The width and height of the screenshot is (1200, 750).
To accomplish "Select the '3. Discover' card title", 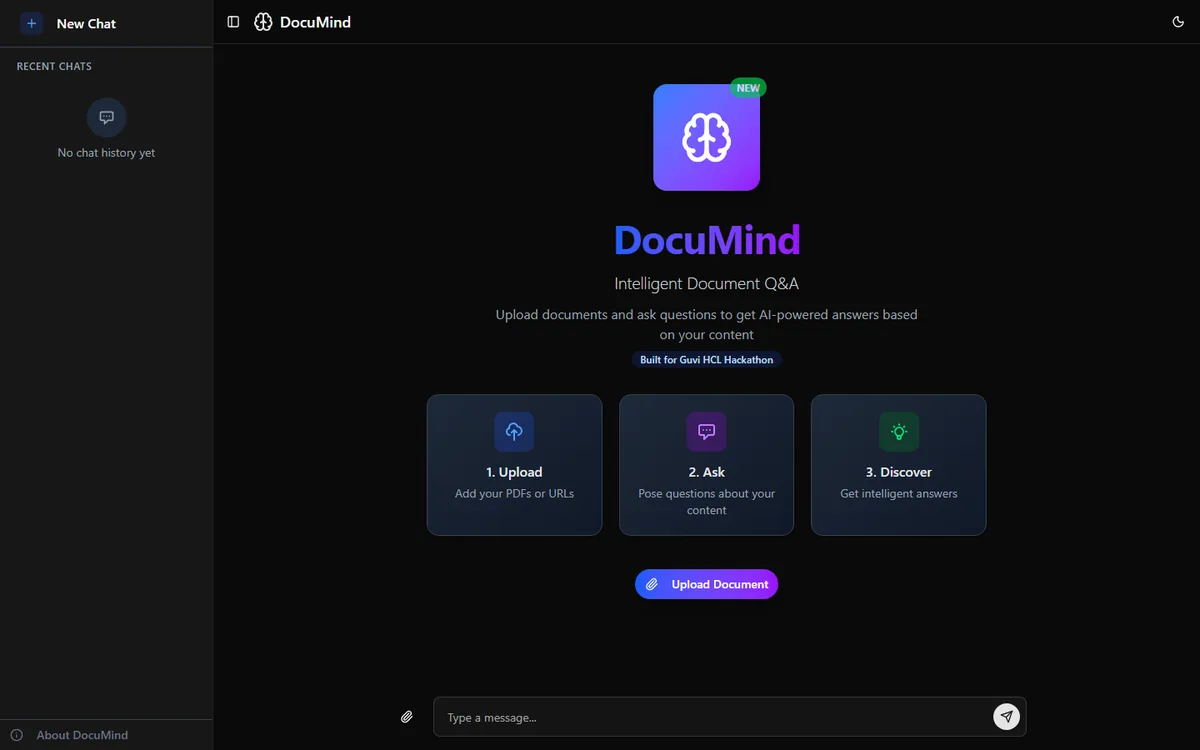I will 899,472.
